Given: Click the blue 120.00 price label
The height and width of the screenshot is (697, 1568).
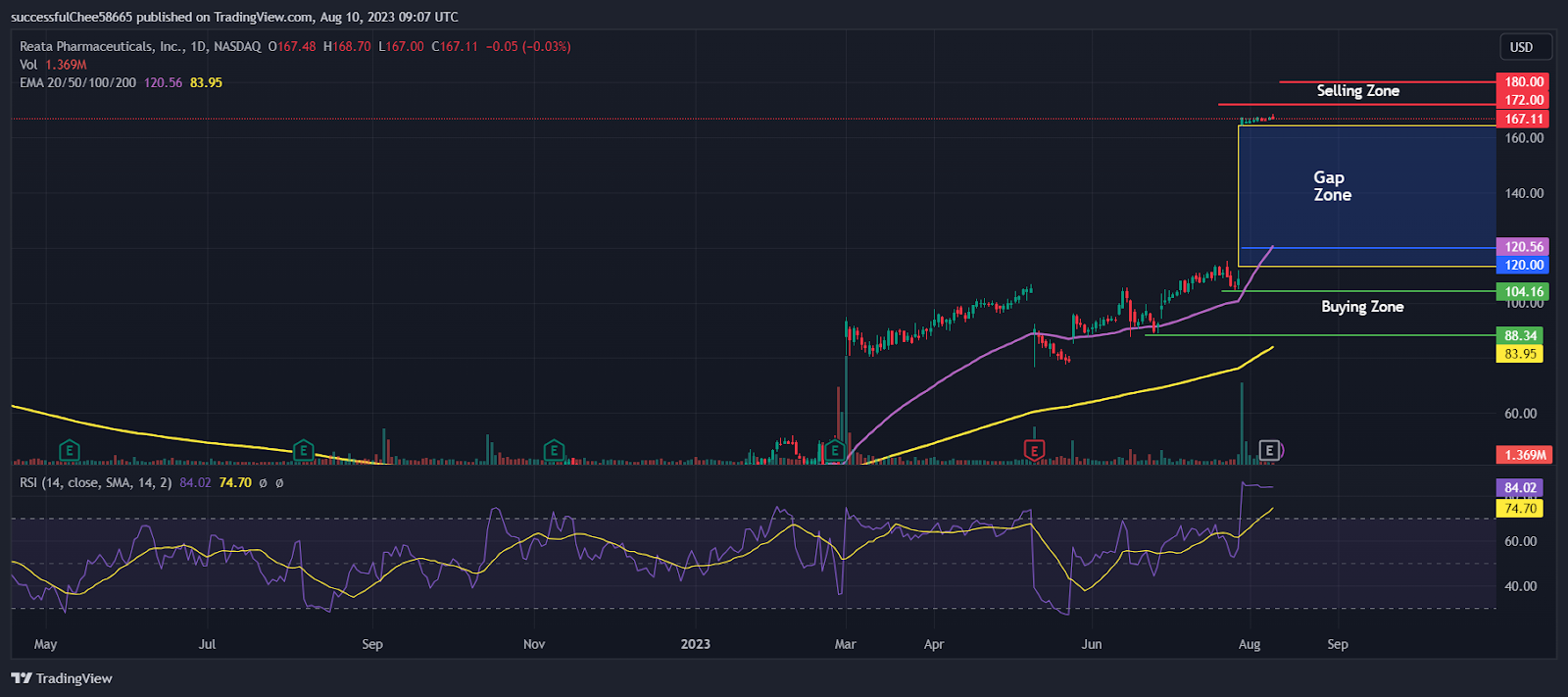Looking at the screenshot, I should pos(1523,265).
